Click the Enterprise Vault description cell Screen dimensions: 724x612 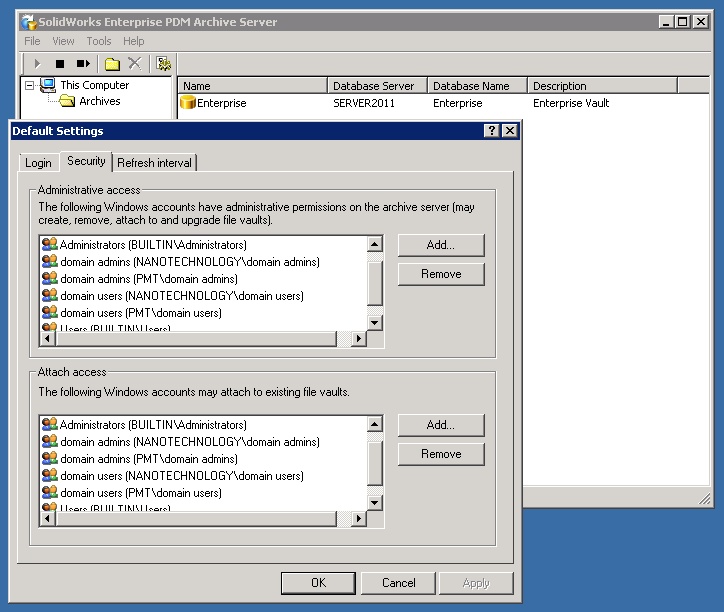[571, 103]
